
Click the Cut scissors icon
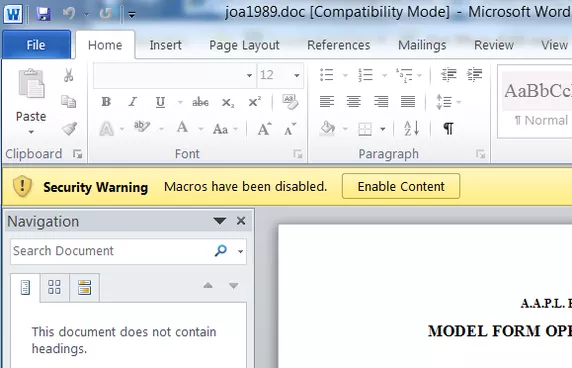coord(68,75)
